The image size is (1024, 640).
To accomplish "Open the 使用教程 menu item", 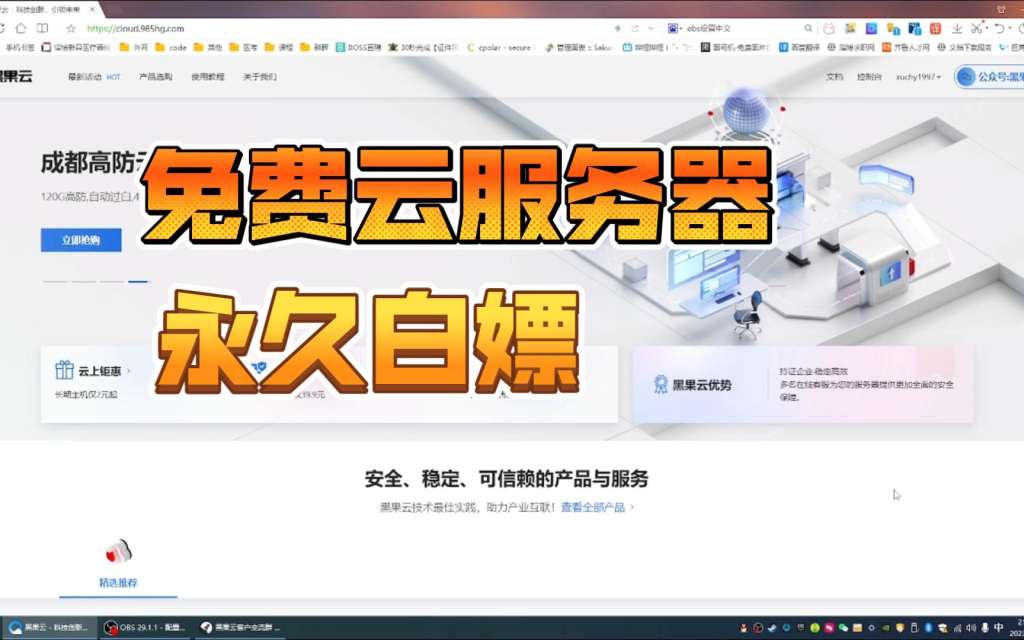I will point(208,76).
